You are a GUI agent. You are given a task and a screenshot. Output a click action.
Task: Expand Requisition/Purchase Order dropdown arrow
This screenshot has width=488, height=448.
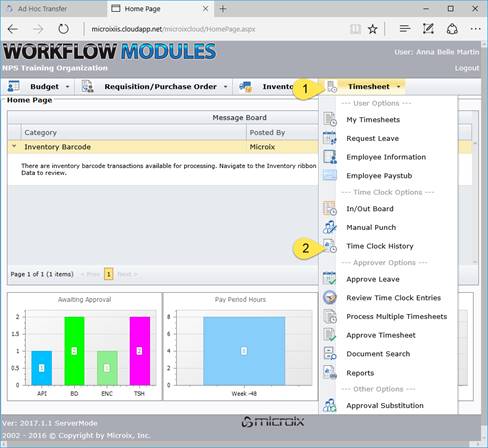click(x=226, y=87)
